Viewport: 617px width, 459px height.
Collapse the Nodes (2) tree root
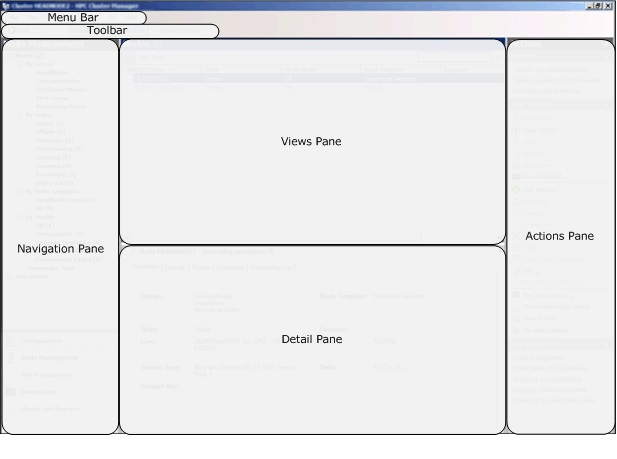pos(10,56)
